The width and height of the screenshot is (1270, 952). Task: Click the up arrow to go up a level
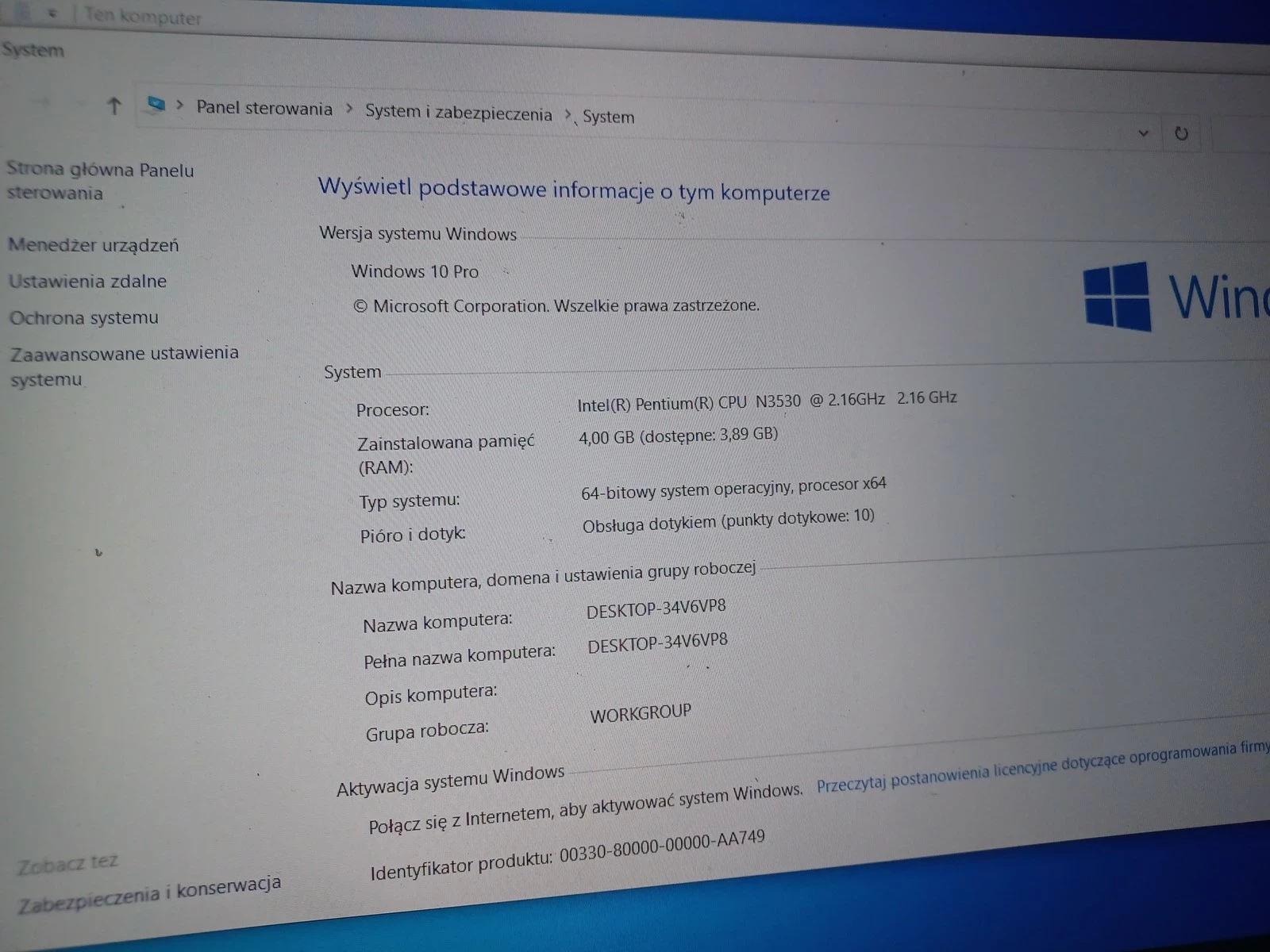(x=114, y=106)
